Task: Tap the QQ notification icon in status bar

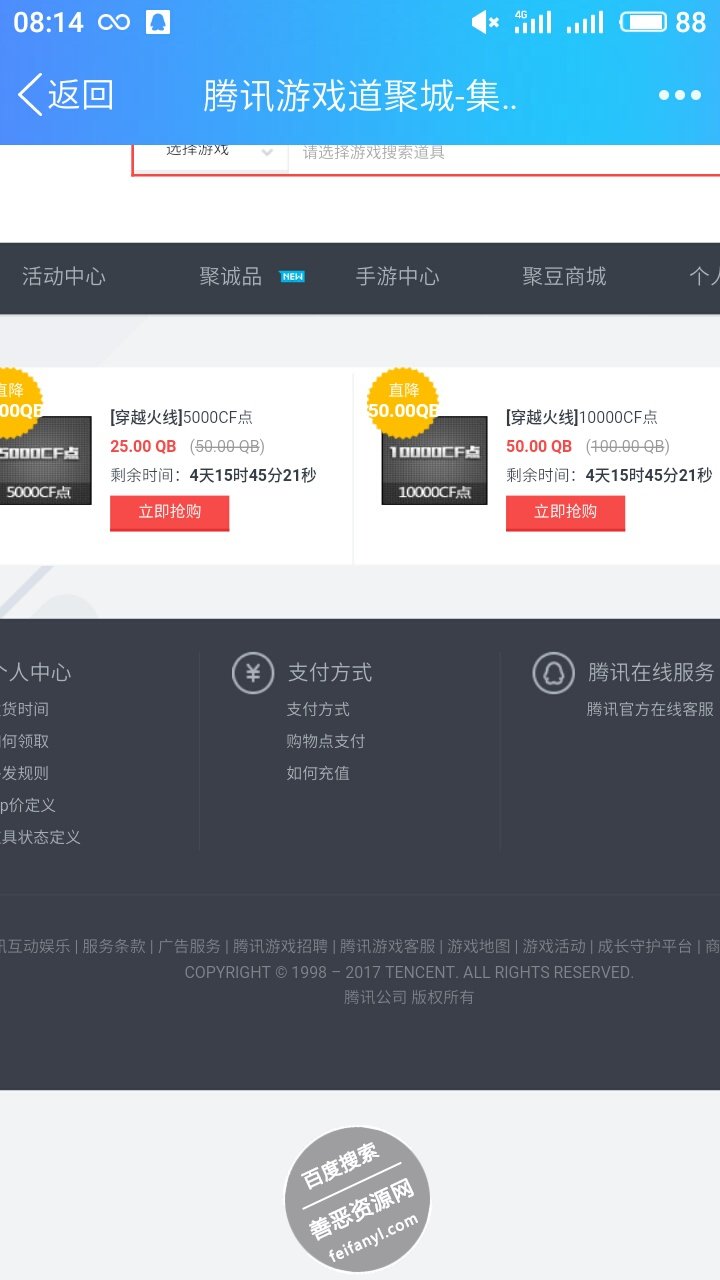Action: [x=157, y=22]
